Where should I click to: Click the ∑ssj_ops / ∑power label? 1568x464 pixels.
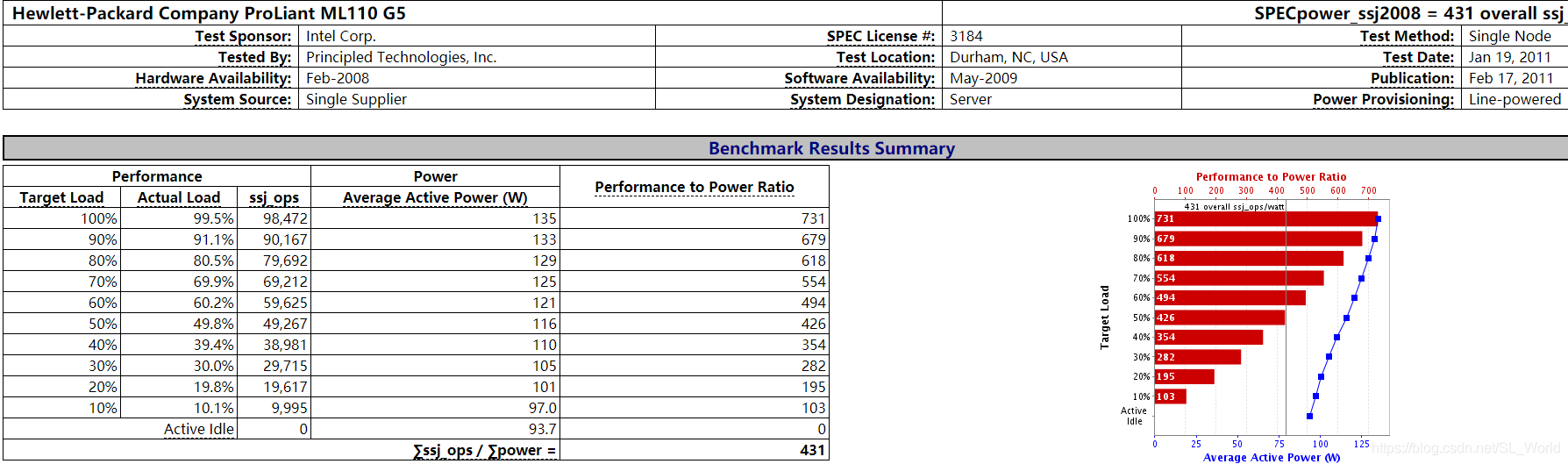tap(484, 450)
